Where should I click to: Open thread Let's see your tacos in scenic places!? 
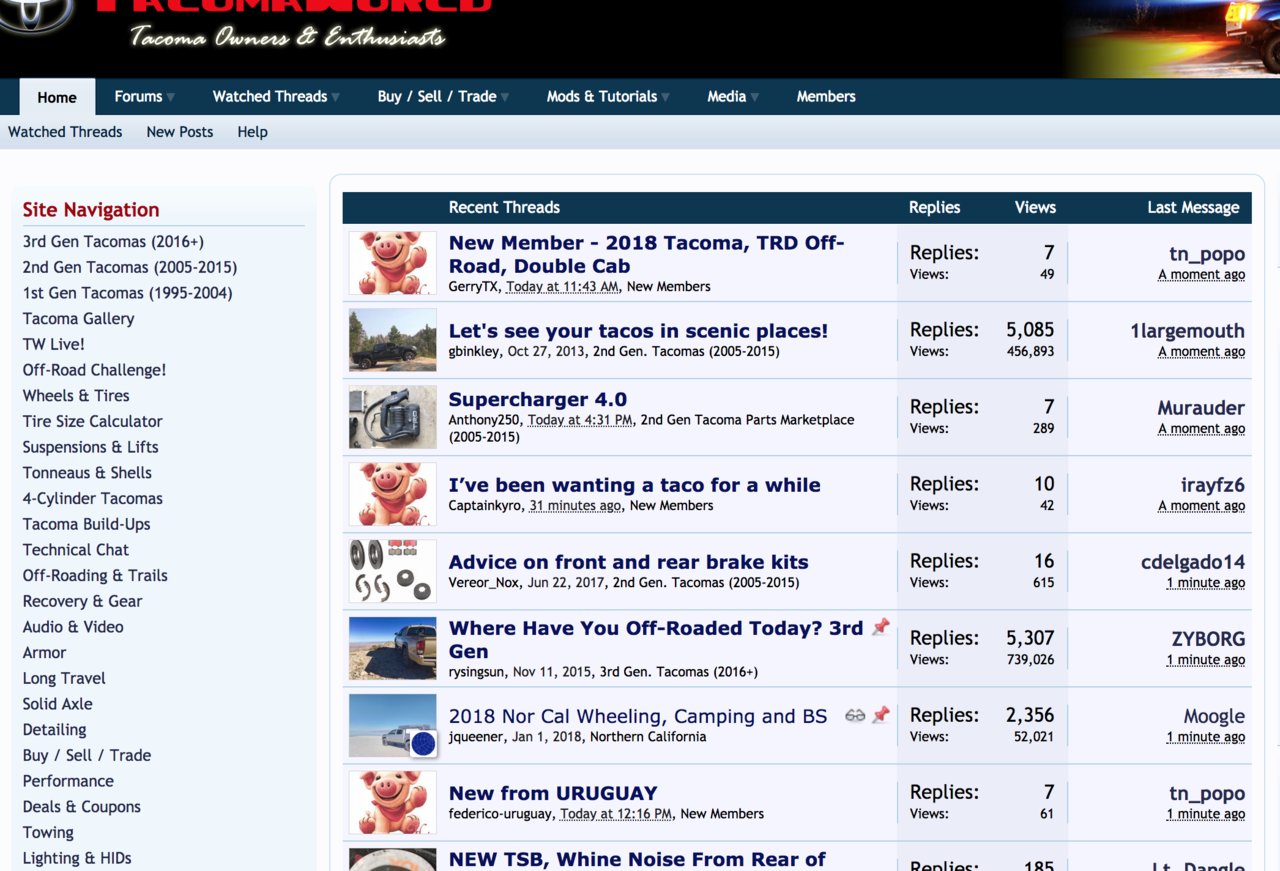(638, 331)
